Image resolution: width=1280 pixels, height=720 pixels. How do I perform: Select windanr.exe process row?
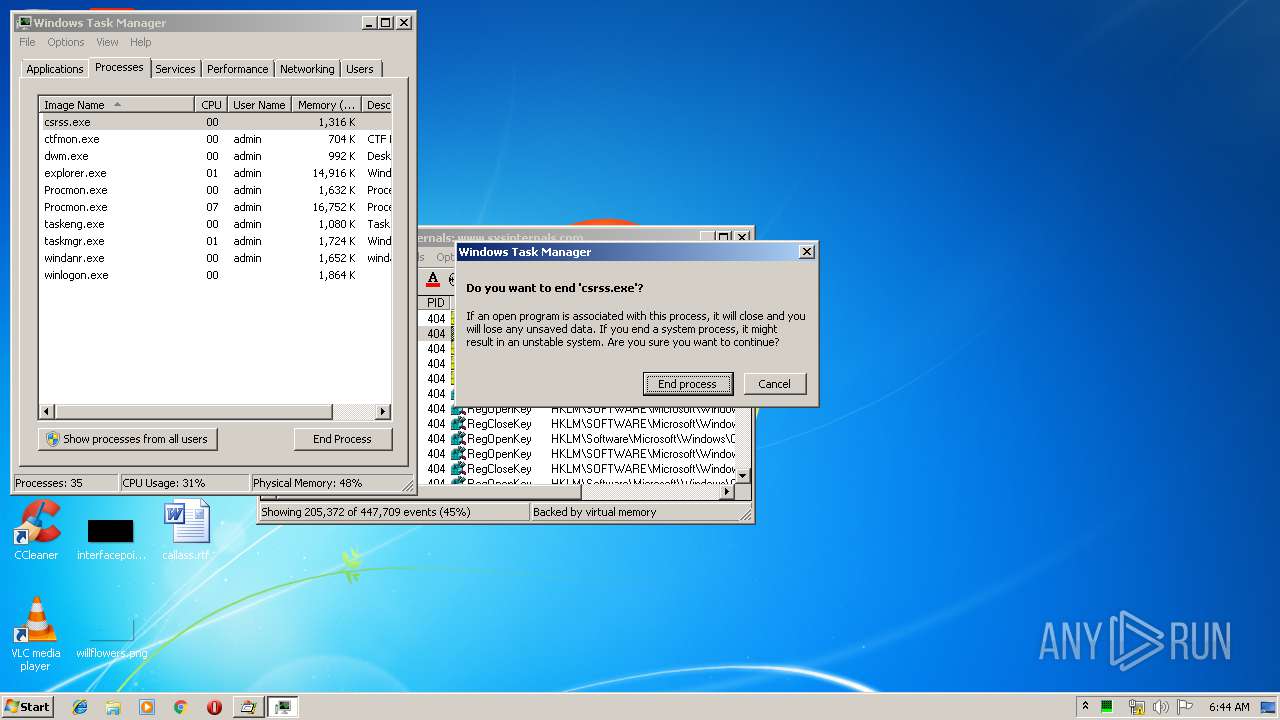coord(216,258)
